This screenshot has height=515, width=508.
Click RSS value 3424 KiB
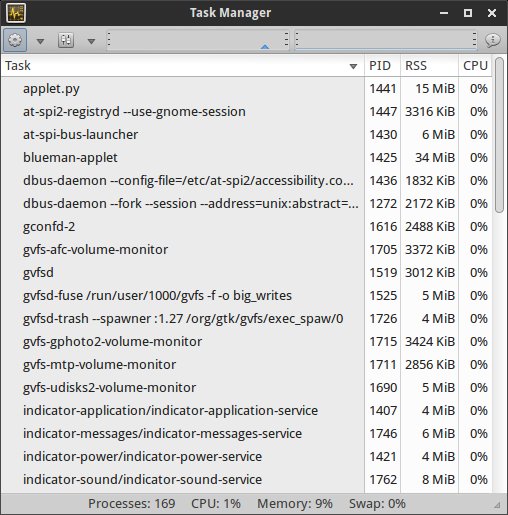coord(430,342)
